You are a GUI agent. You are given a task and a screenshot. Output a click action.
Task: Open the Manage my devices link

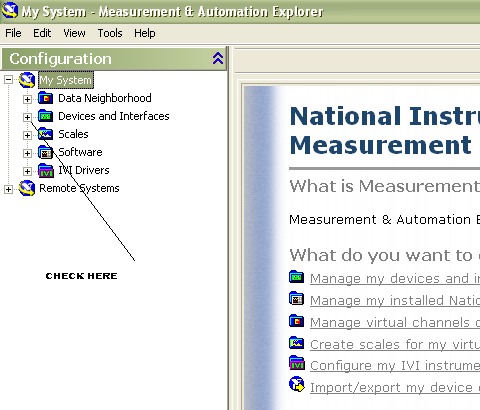(x=395, y=278)
